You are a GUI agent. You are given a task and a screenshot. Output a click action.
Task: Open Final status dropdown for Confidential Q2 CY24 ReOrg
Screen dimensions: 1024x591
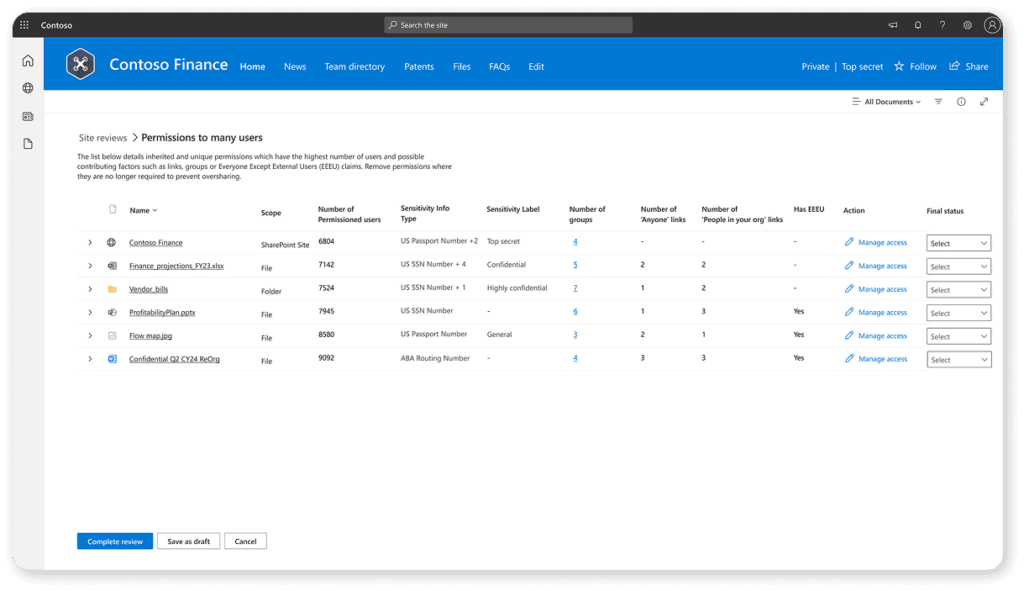coord(958,360)
